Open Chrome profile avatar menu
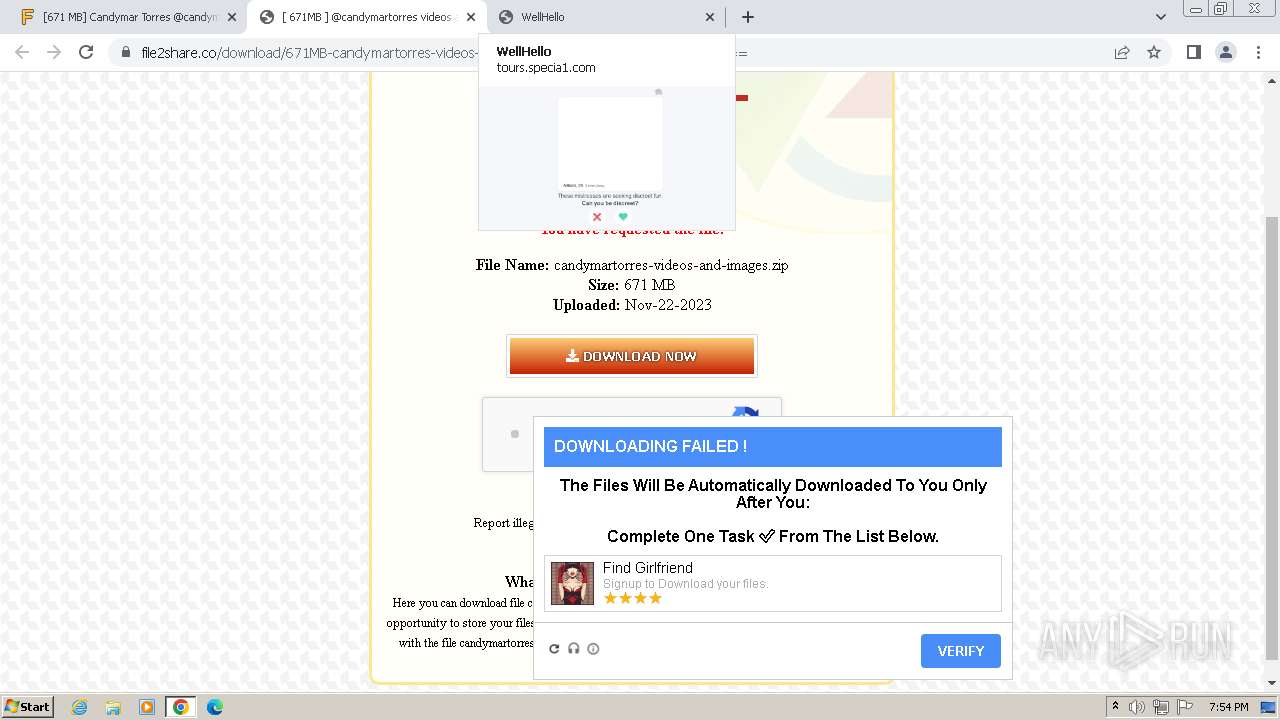1280x720 pixels. 1225,52
